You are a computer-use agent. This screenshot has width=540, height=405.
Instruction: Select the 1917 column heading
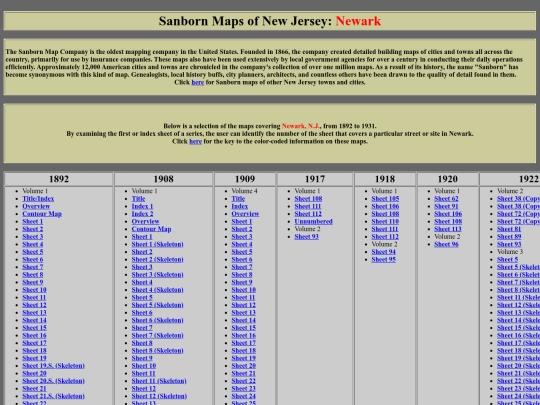pos(315,179)
